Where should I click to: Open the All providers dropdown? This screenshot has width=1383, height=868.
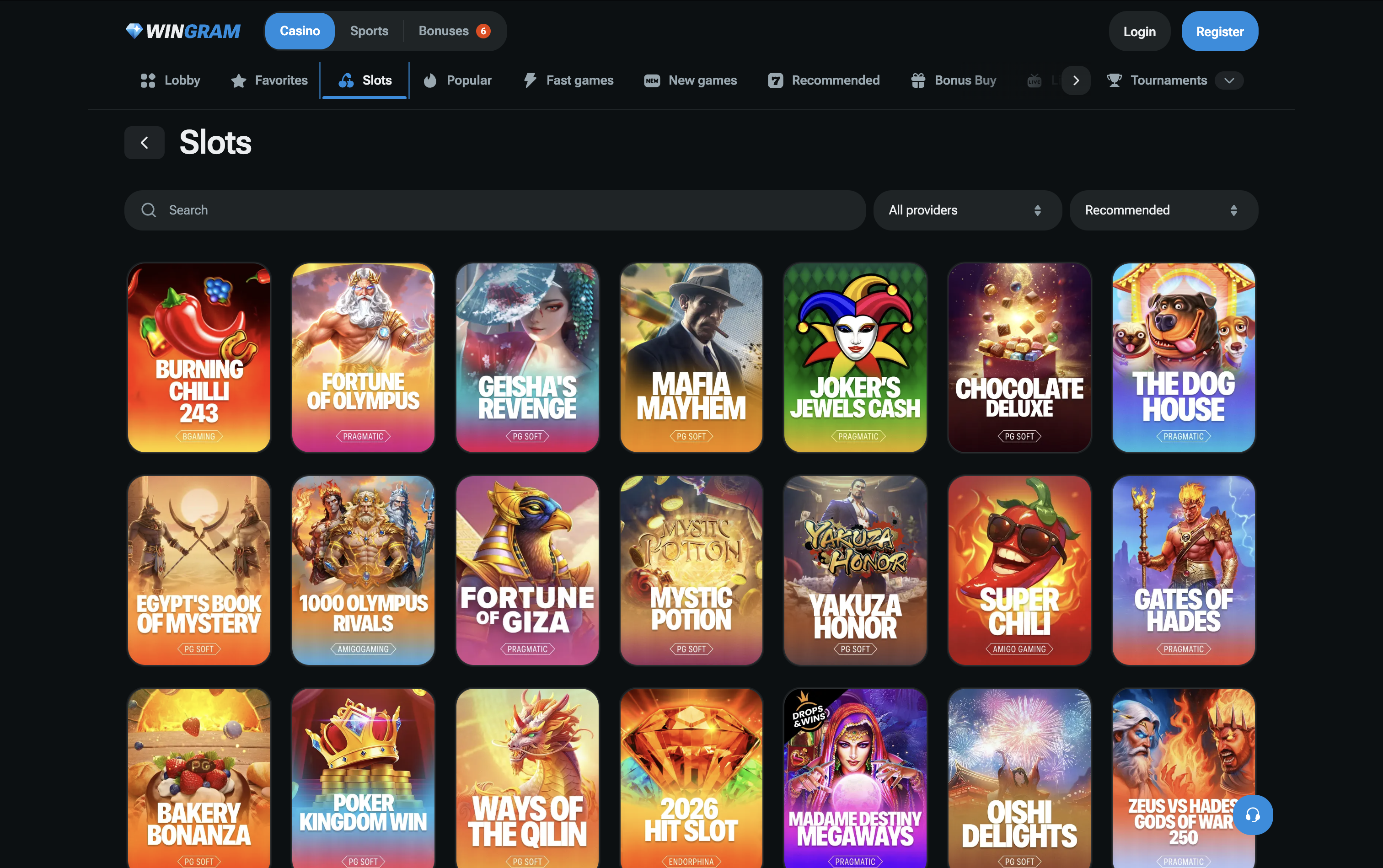pos(967,210)
